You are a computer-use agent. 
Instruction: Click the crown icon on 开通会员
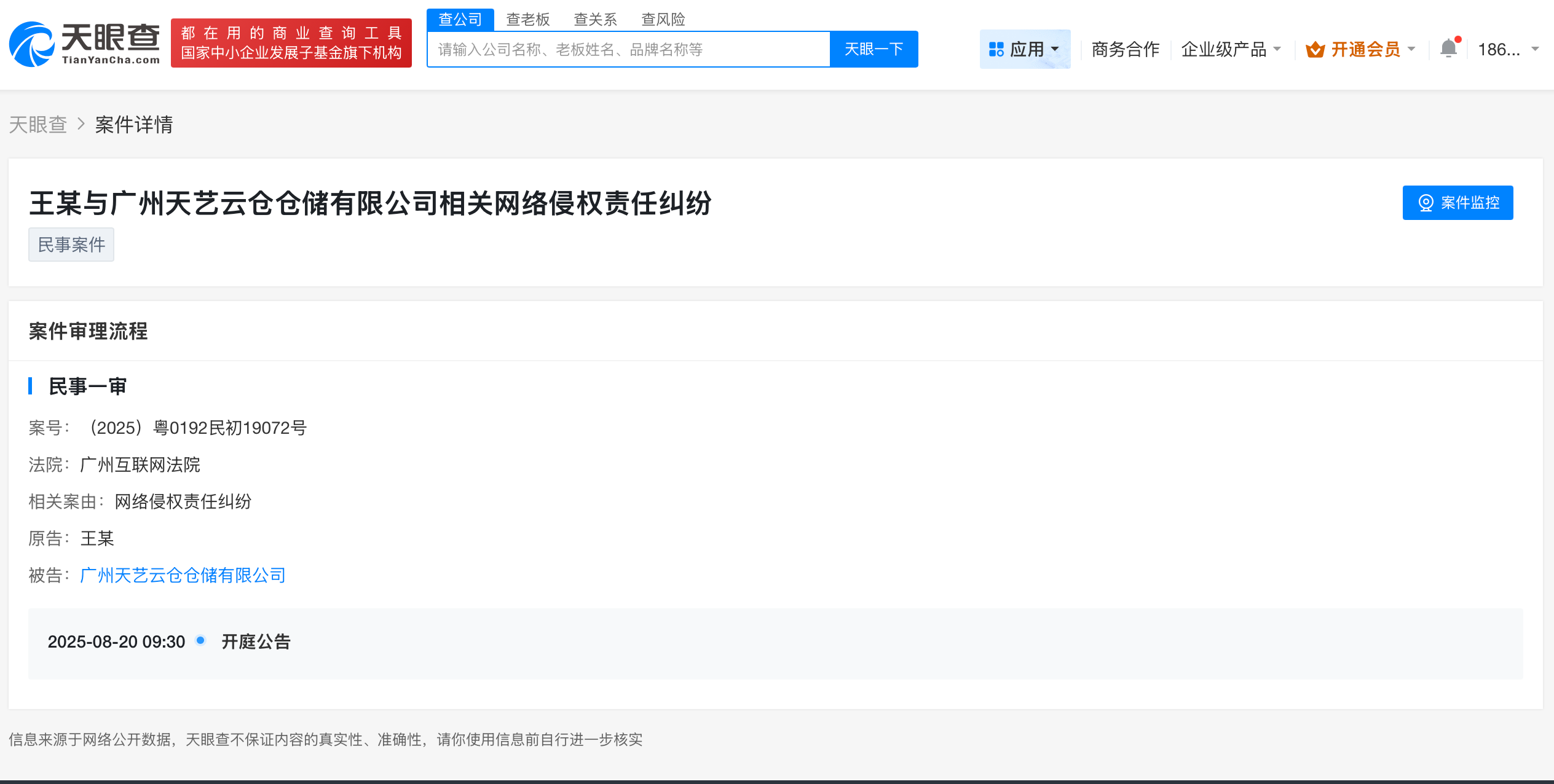click(x=1315, y=49)
